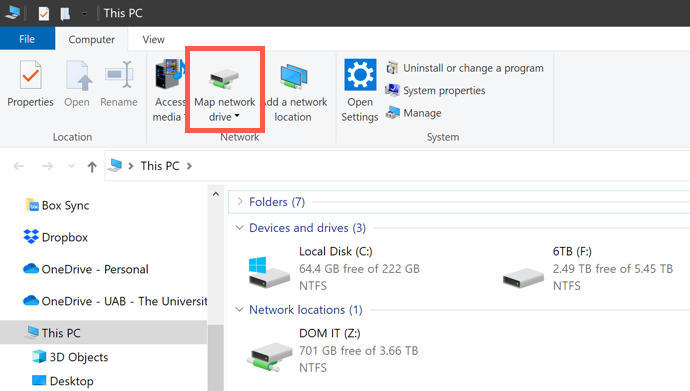Screen dimensions: 690x391
Task: Open the recent locations dropdown chevron
Action: tap(71, 166)
